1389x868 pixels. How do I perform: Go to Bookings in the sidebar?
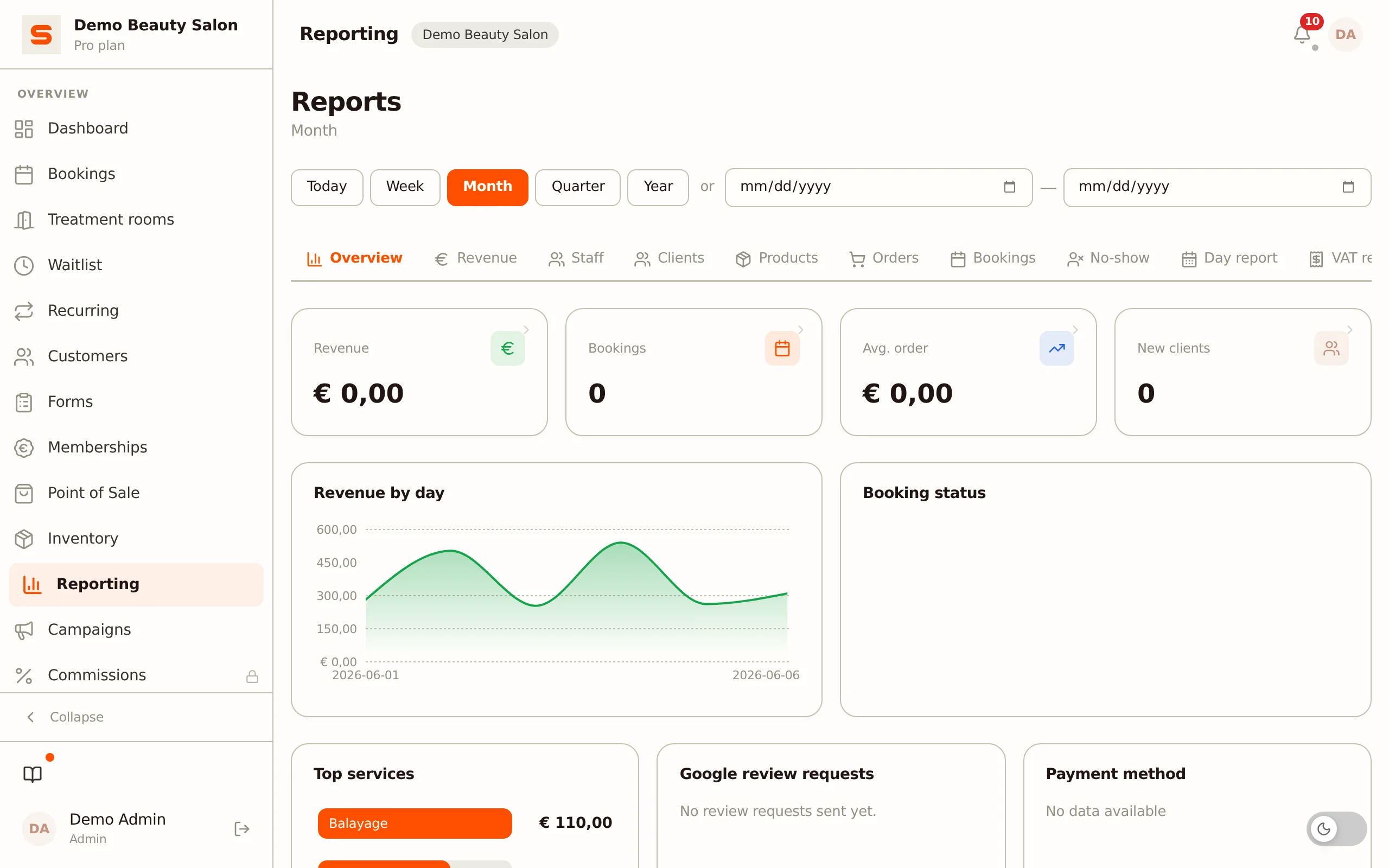click(x=136, y=174)
